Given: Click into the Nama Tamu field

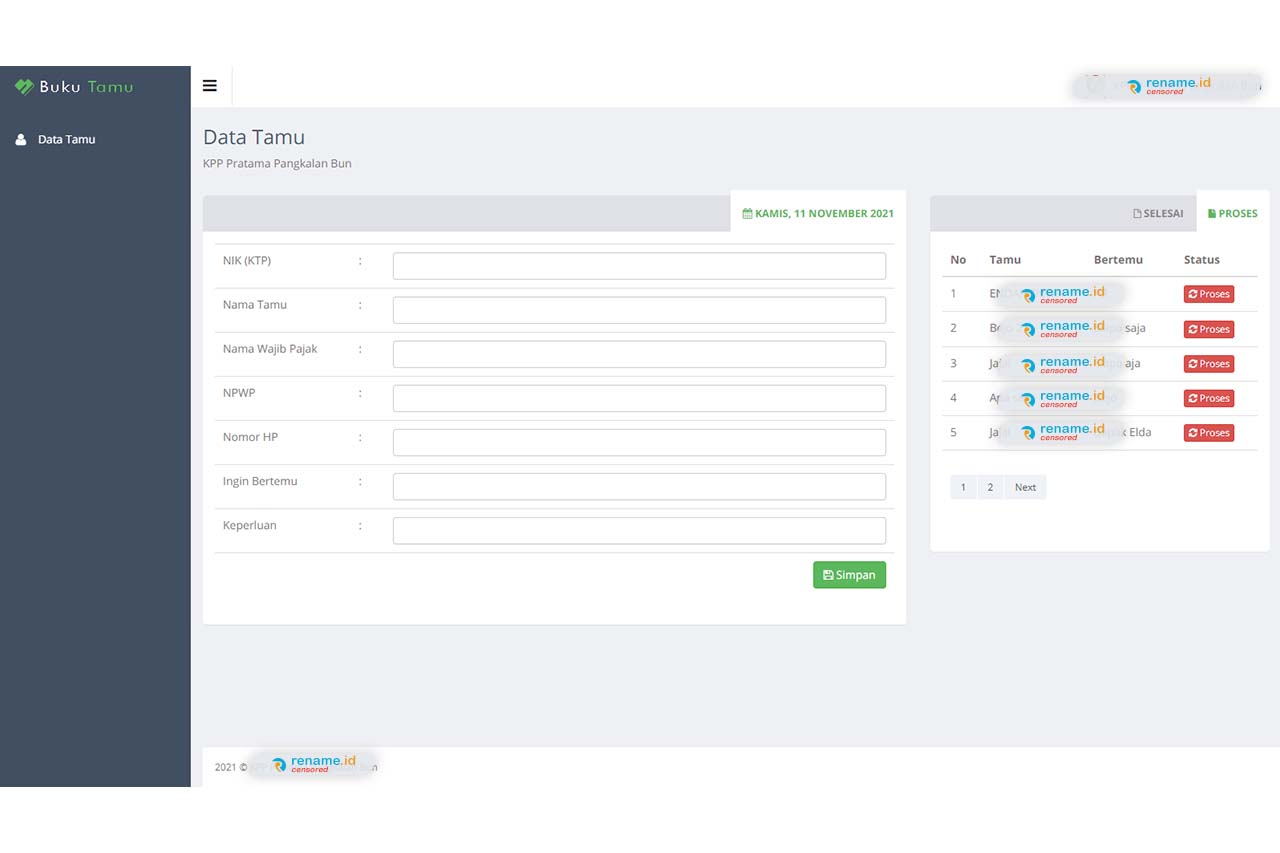Looking at the screenshot, I should [x=639, y=310].
